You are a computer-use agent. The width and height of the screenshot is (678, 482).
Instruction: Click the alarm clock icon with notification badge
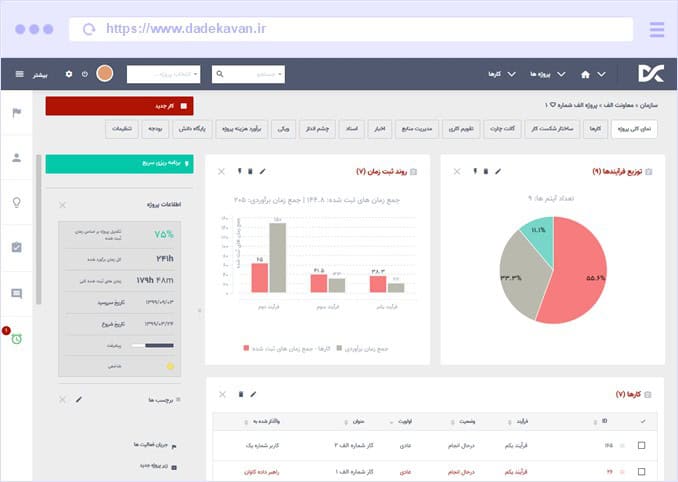16,338
